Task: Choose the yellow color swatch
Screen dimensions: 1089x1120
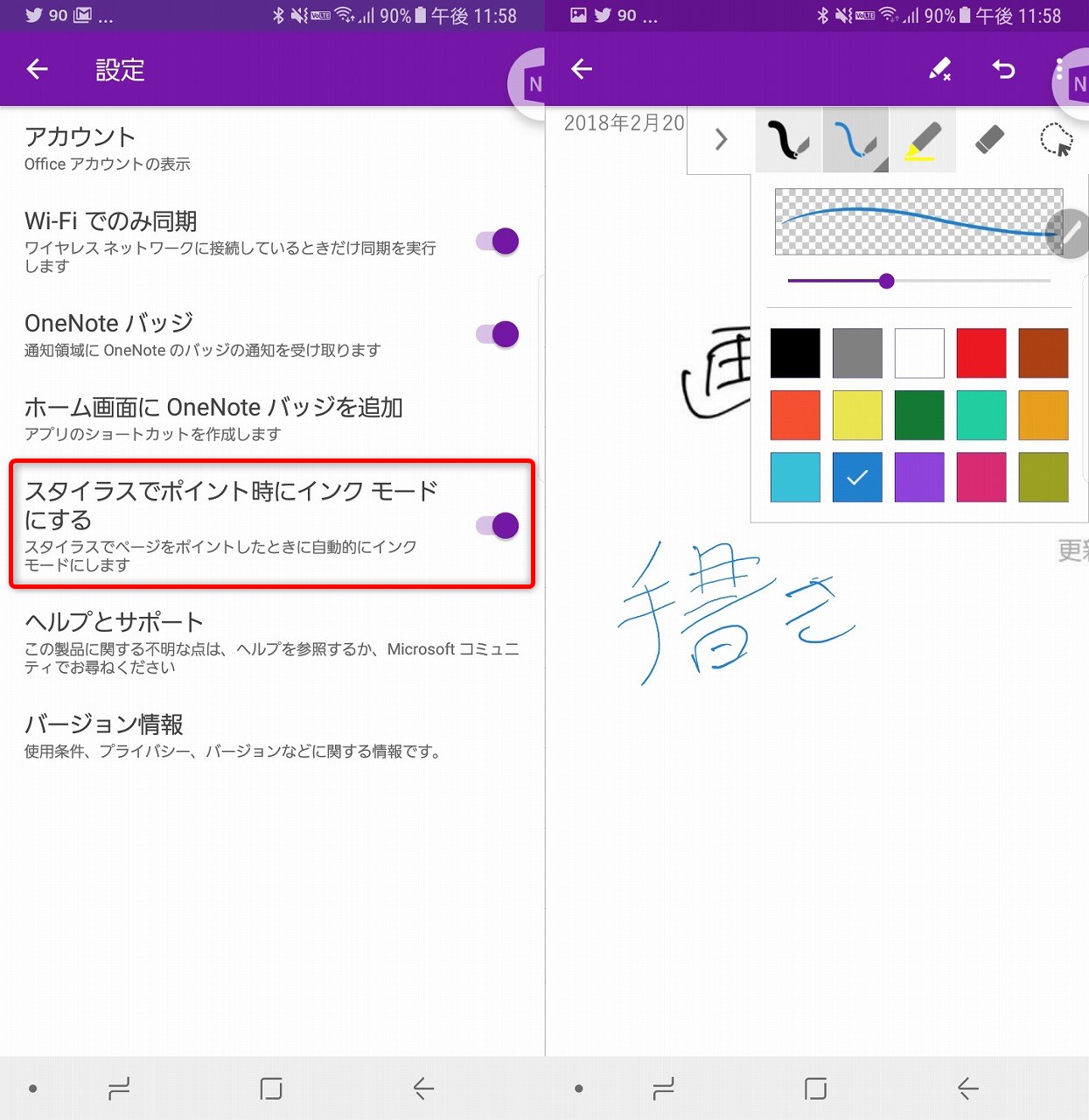Action: tap(857, 415)
